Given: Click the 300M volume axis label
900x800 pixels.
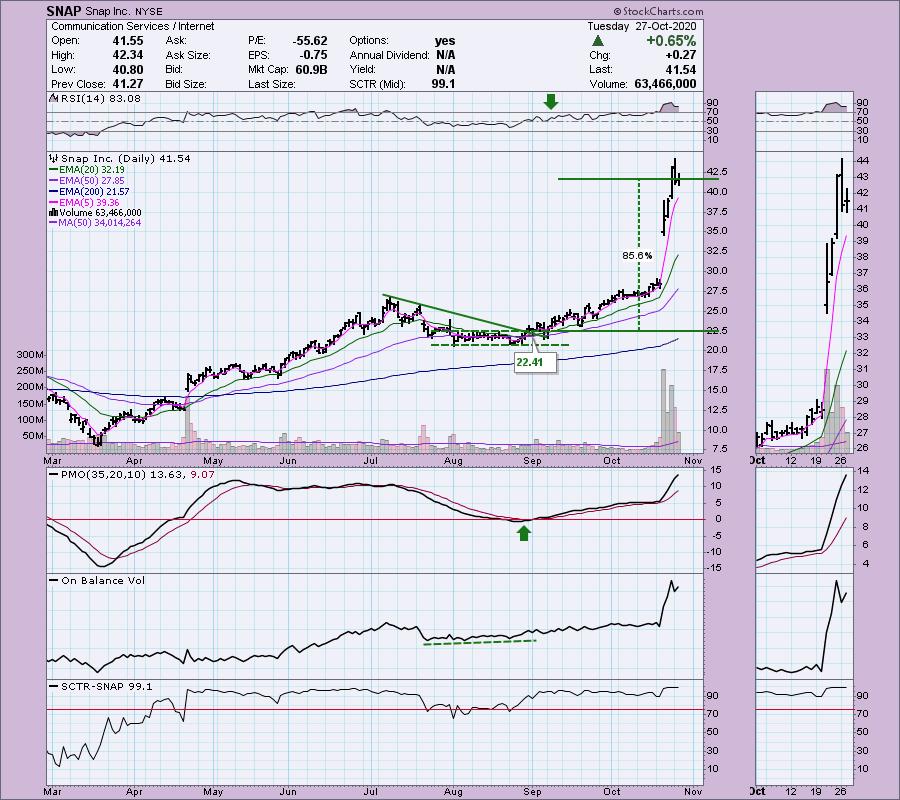Looking at the screenshot, I should (x=30, y=355).
